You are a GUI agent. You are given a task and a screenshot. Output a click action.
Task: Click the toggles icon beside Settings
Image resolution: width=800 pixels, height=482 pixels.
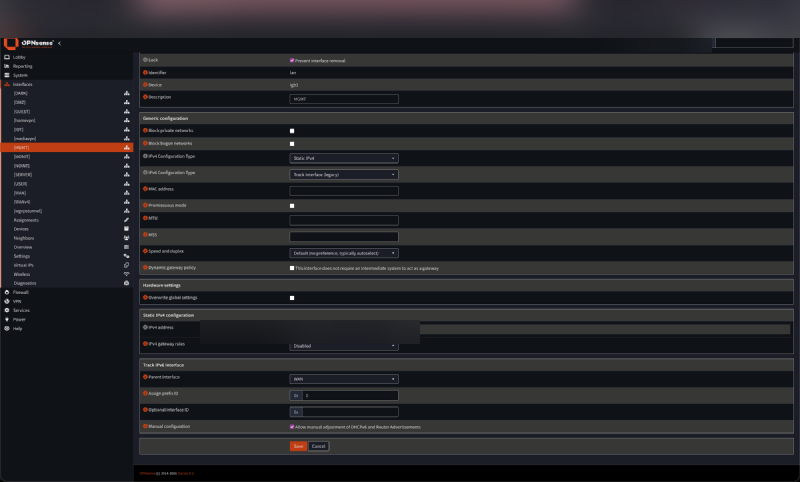(x=127, y=256)
